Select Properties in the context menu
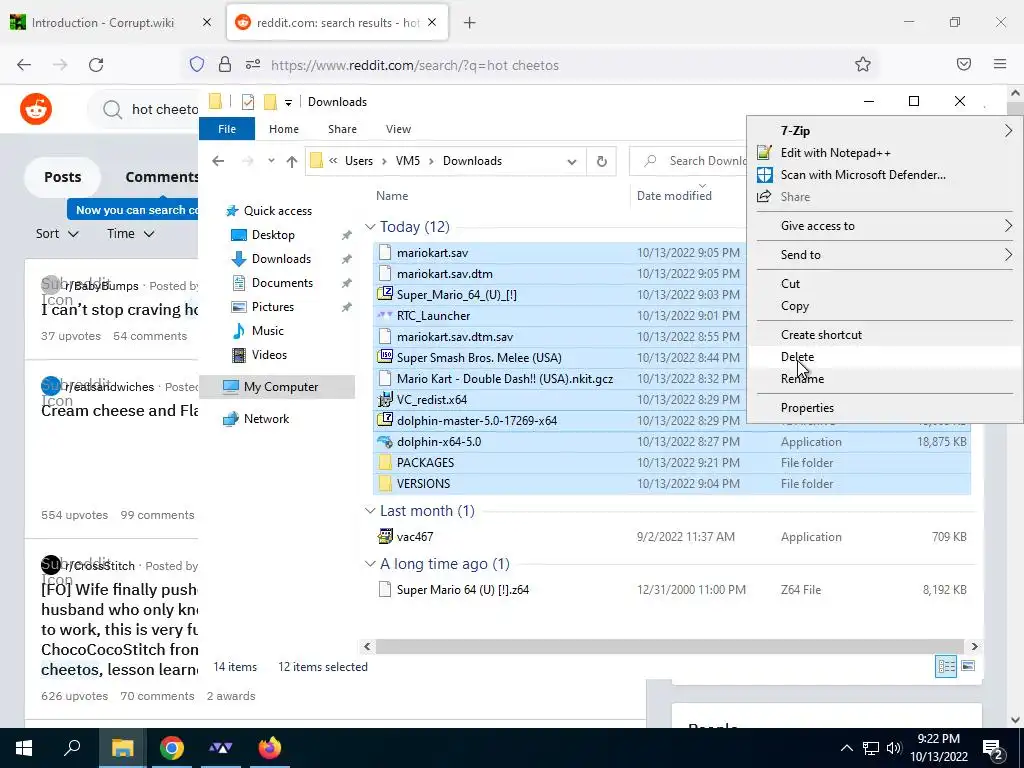The image size is (1024, 768). [x=884, y=408]
